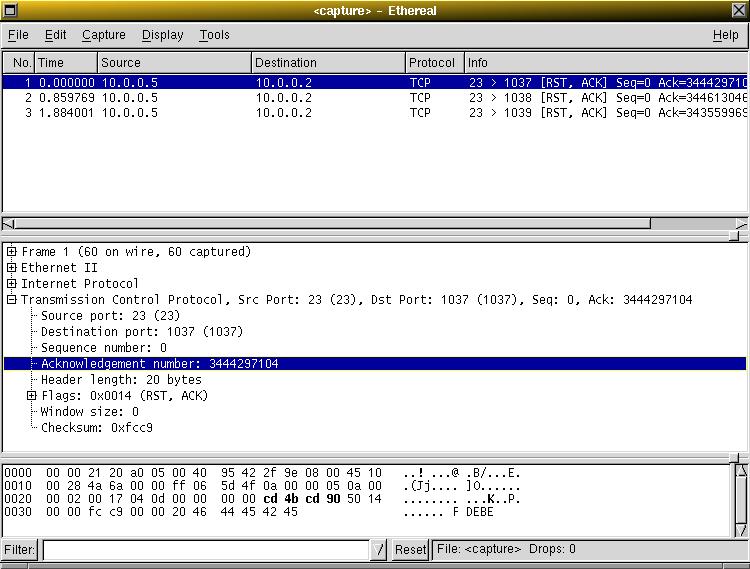750x569 pixels.
Task: Select the Header length: 20 bytes field
Action: point(121,380)
